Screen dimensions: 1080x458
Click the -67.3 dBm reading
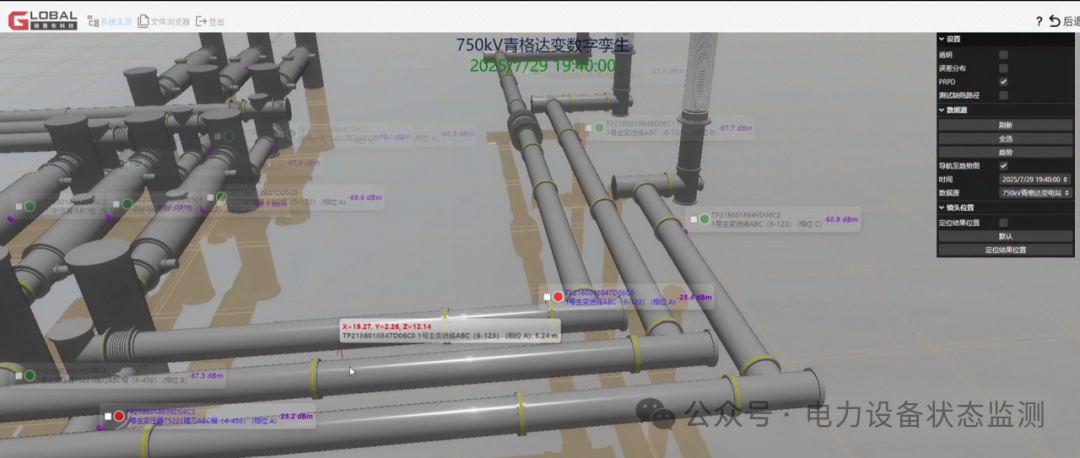(x=207, y=375)
